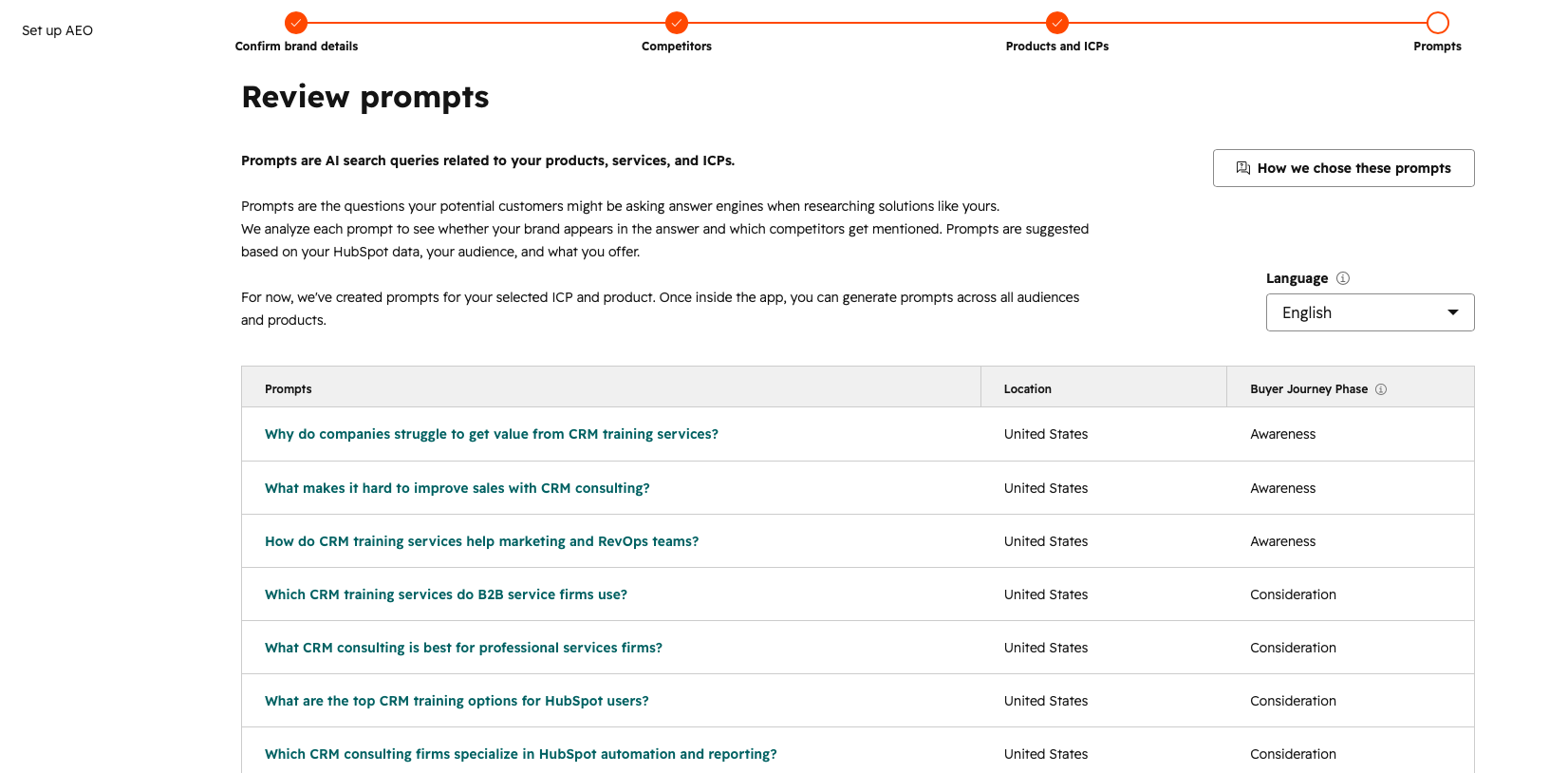Image resolution: width=1568 pixels, height=773 pixels.
Task: Click the Set up AEO title
Action: coord(57,30)
